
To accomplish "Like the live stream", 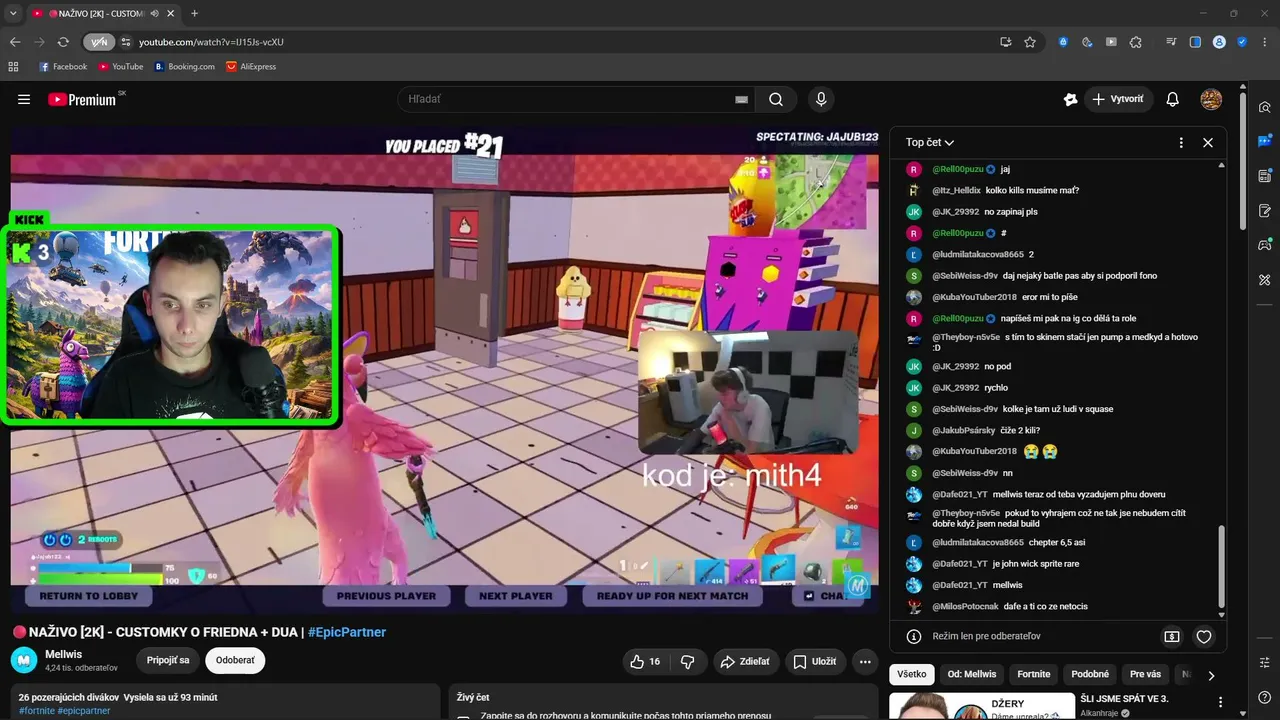I will (645, 661).
